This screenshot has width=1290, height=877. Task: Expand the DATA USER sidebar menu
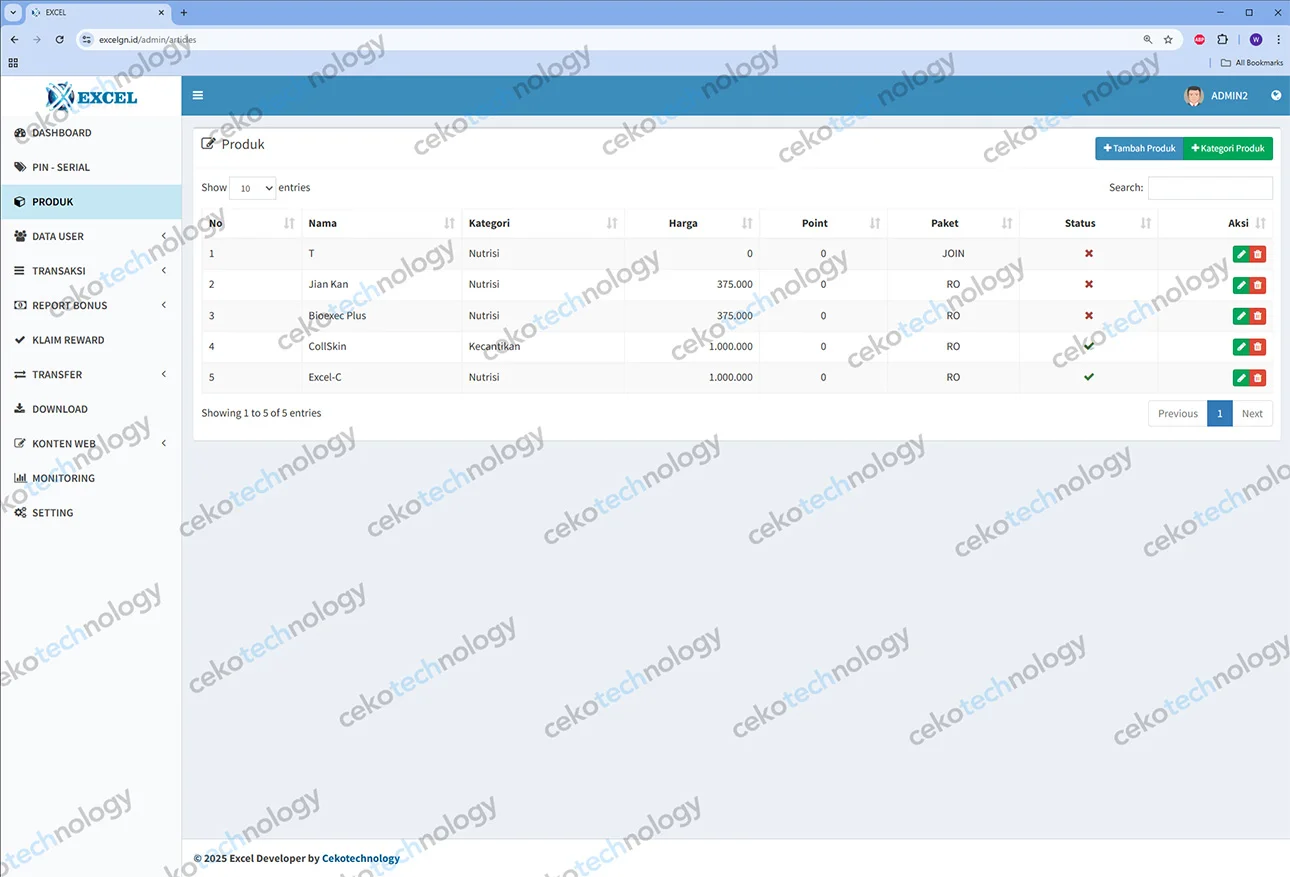tap(90, 236)
